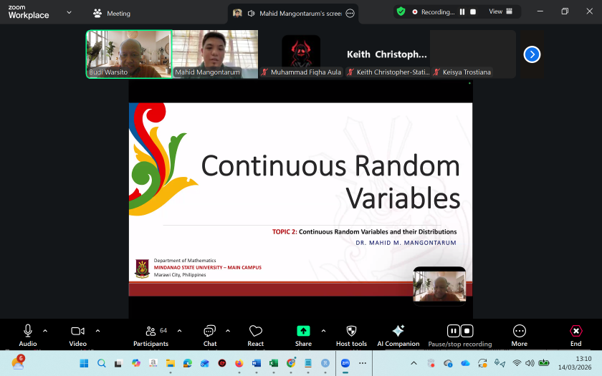This screenshot has width=602, height=376.
Task: Click the "TOPIC 2:" subtitle text
Action: (x=284, y=232)
